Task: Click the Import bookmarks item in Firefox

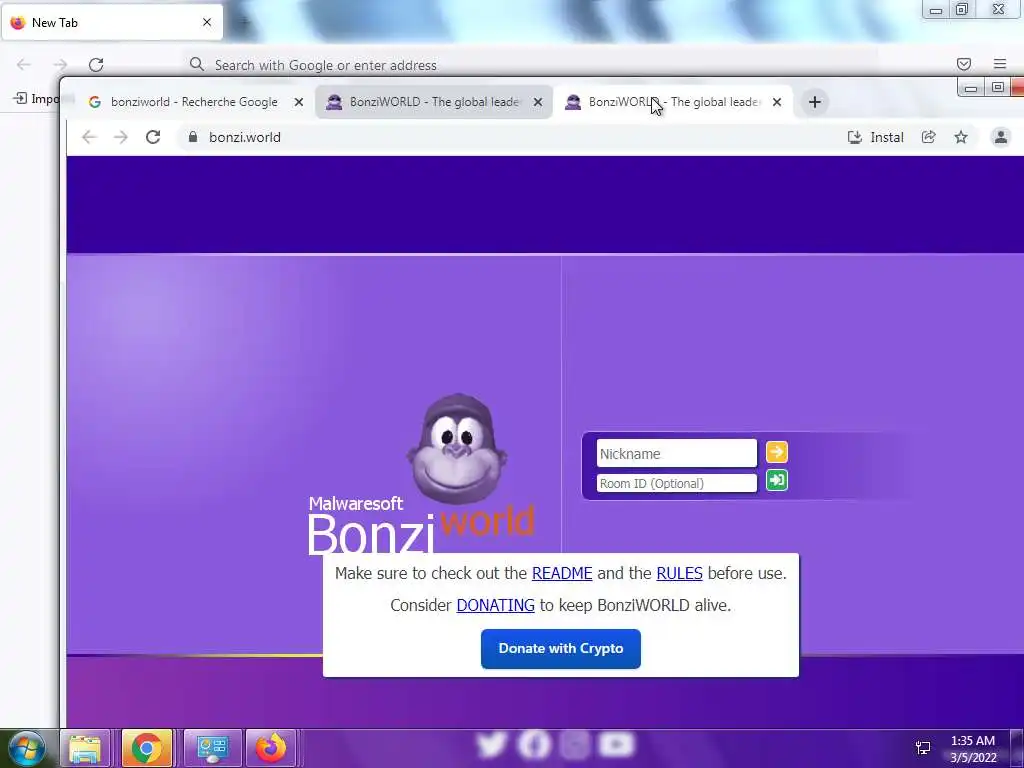Action: 36,99
